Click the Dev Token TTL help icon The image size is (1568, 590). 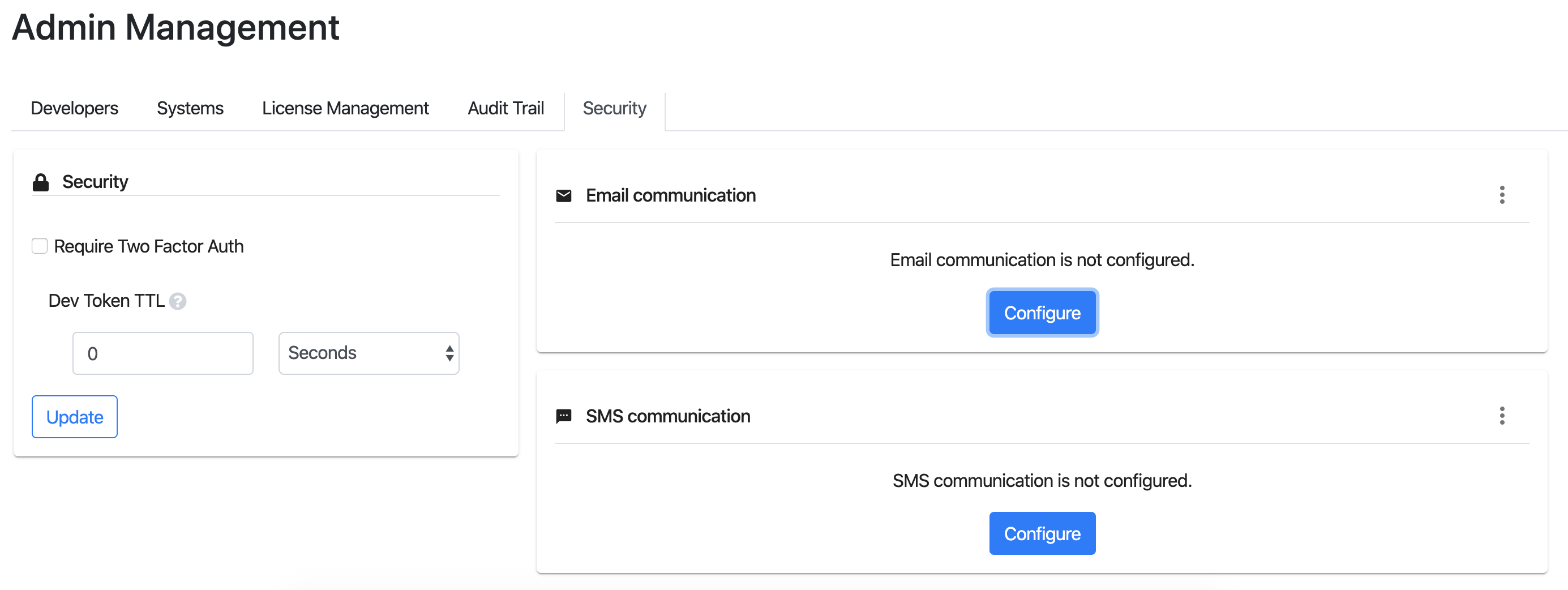[x=178, y=301]
